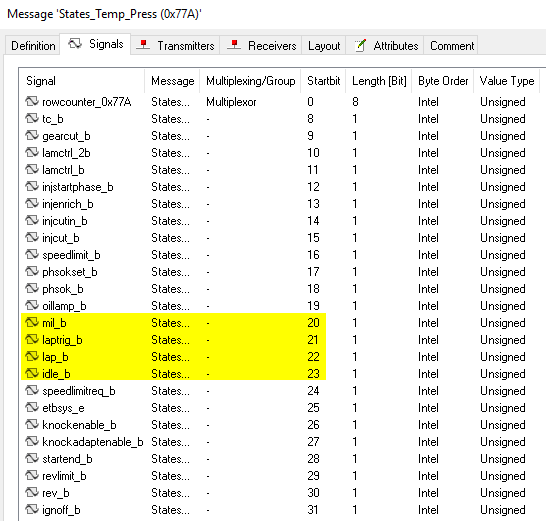
Task: Click Unsigned value type in etbsys_e row
Action: 502,408
